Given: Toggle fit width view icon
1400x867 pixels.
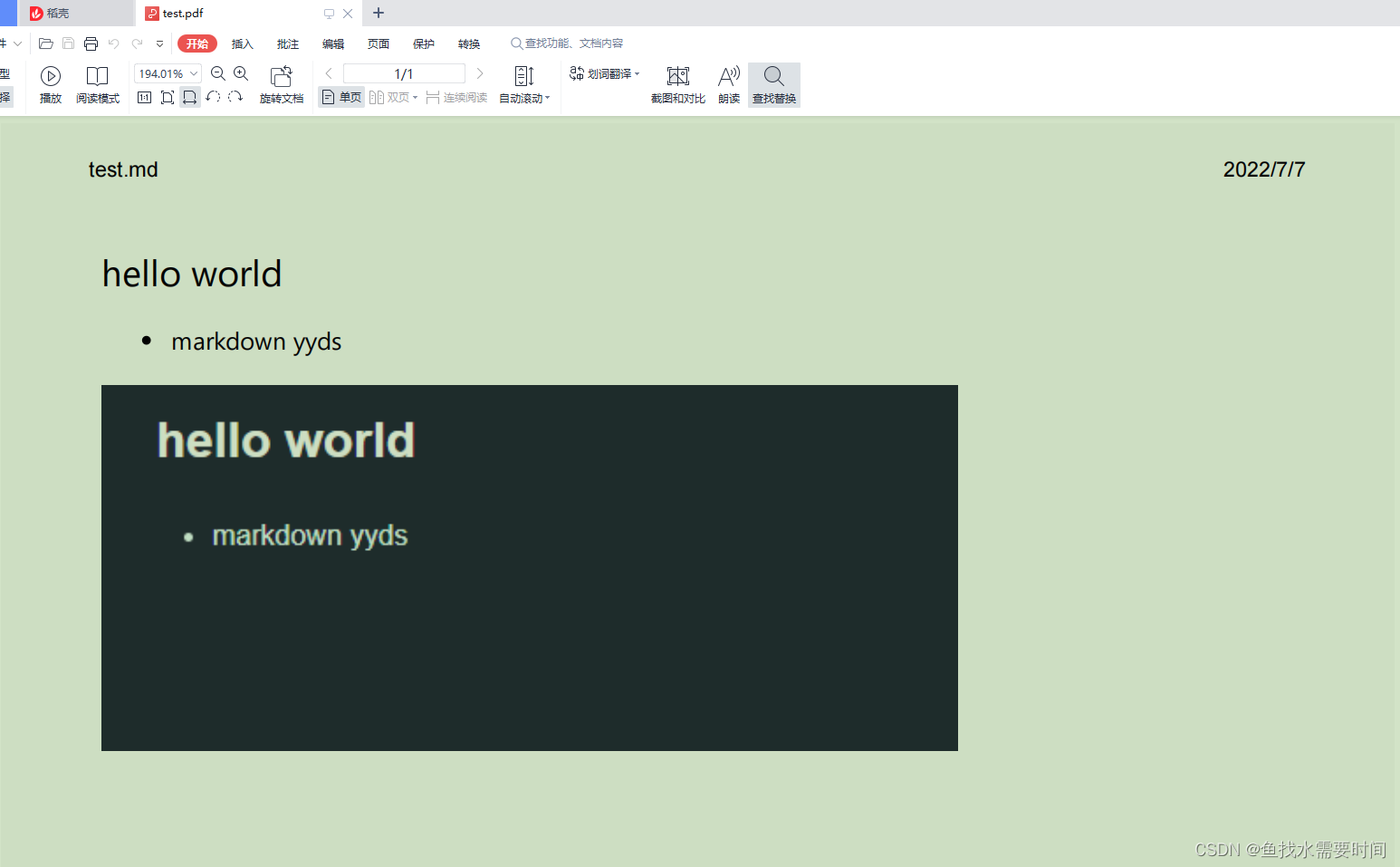Looking at the screenshot, I should coord(190,97).
